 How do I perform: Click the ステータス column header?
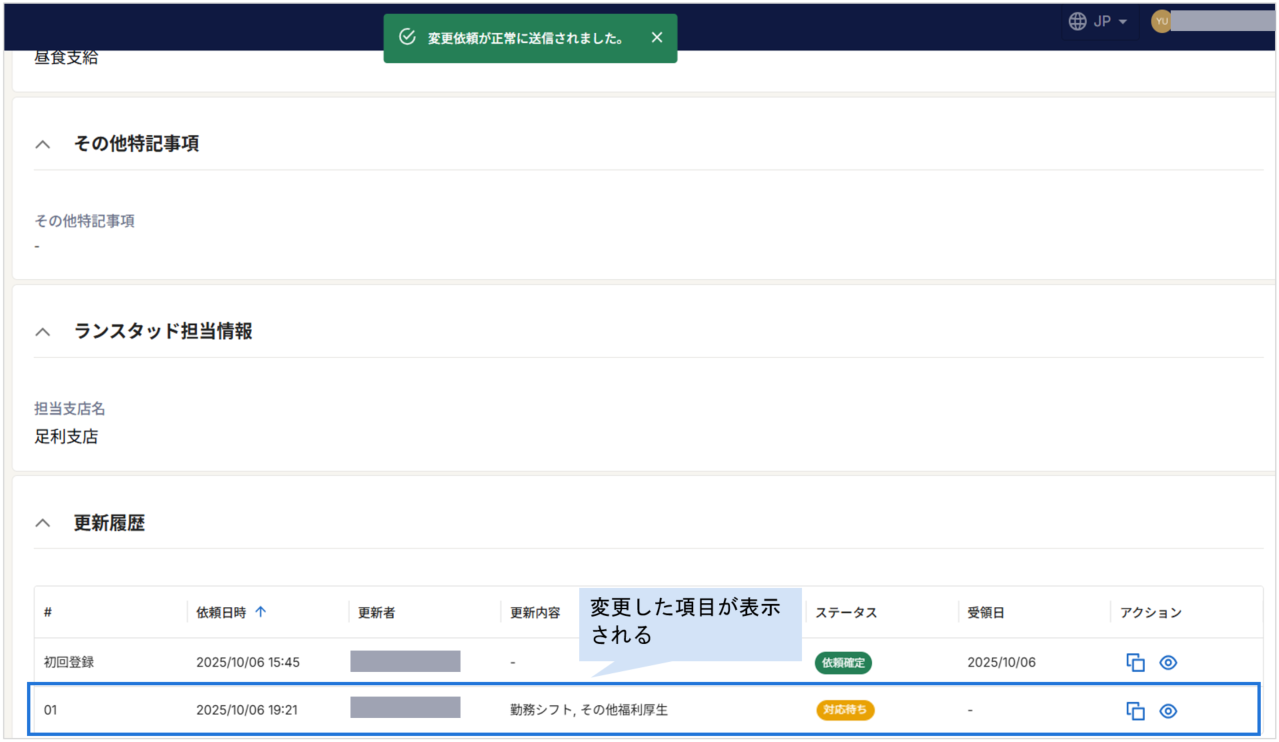click(x=846, y=613)
